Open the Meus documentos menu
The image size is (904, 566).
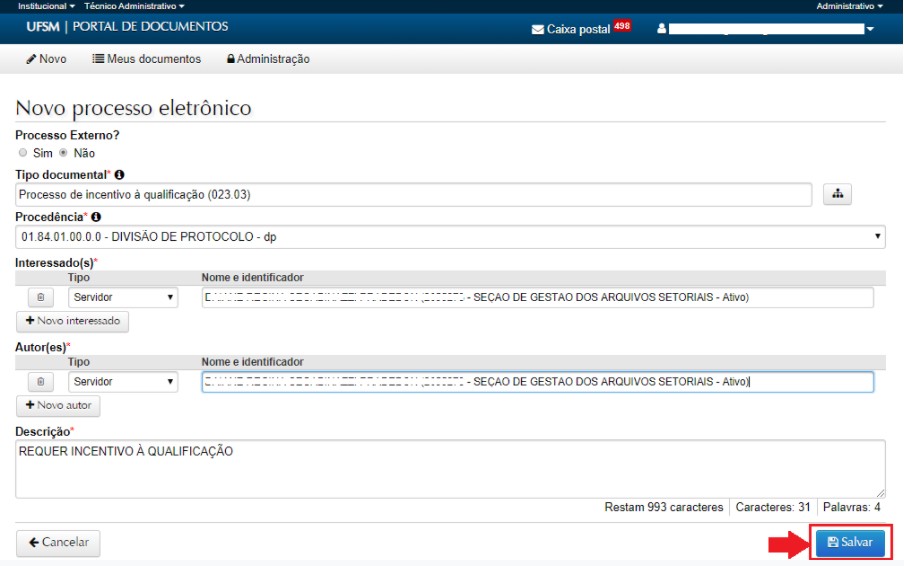pyautogui.click(x=147, y=59)
